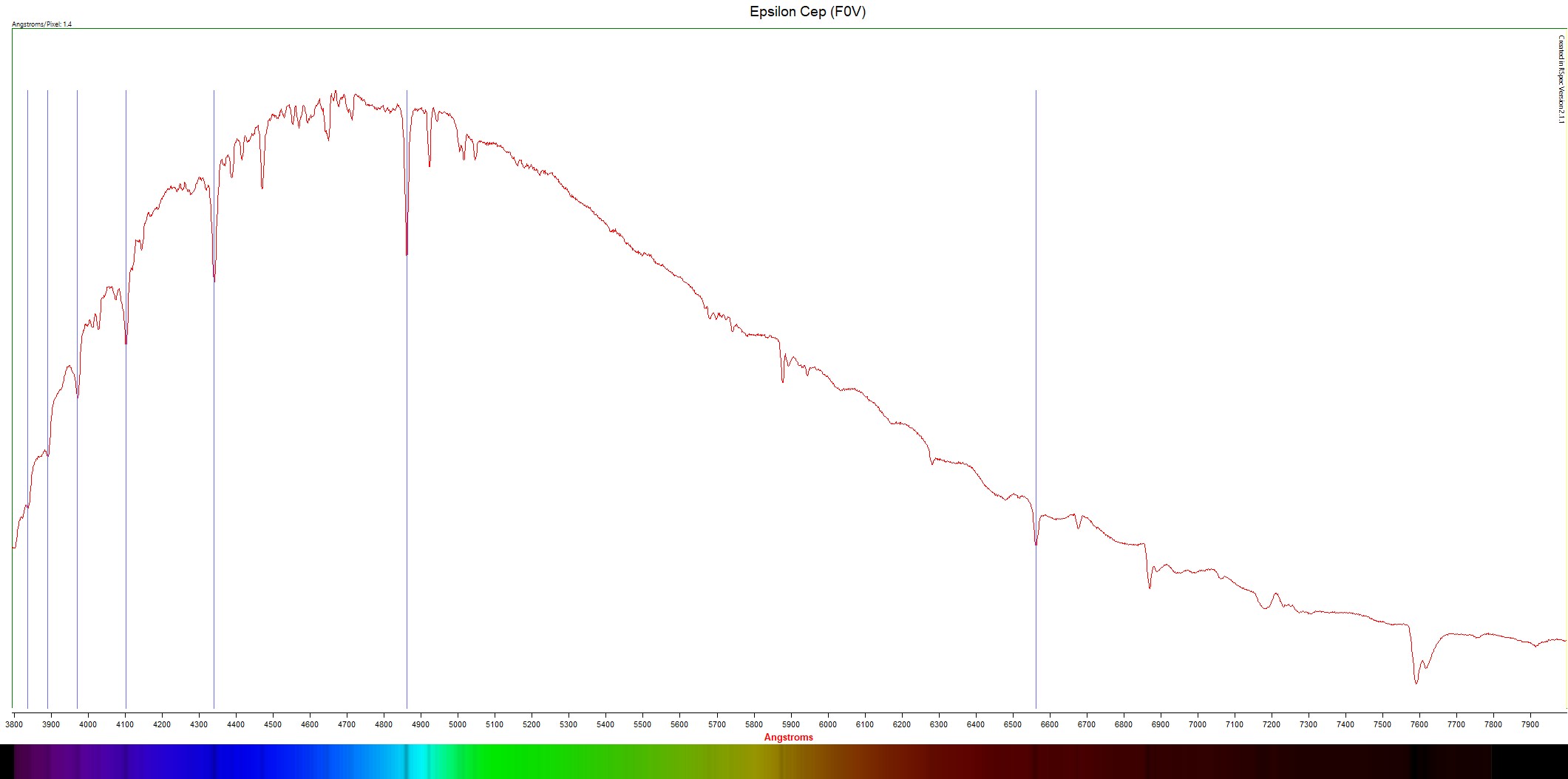Image resolution: width=1568 pixels, height=779 pixels.
Task: Click the 5000 tick label on wavelength axis
Action: (x=458, y=724)
